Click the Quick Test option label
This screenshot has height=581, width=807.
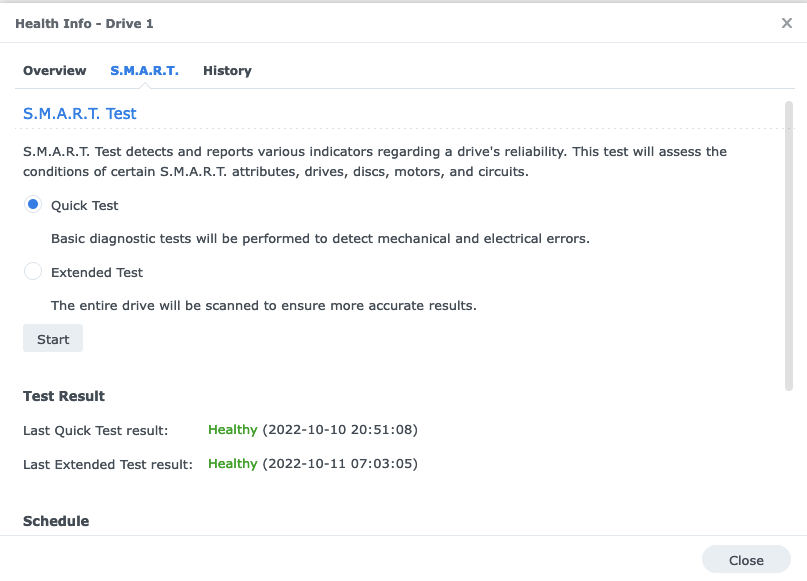click(x=84, y=206)
